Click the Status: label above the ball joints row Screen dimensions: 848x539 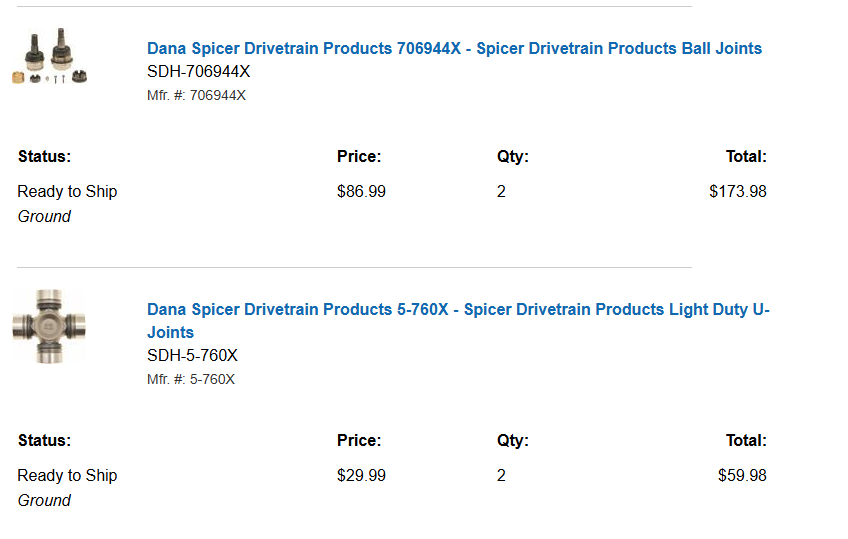[x=44, y=156]
